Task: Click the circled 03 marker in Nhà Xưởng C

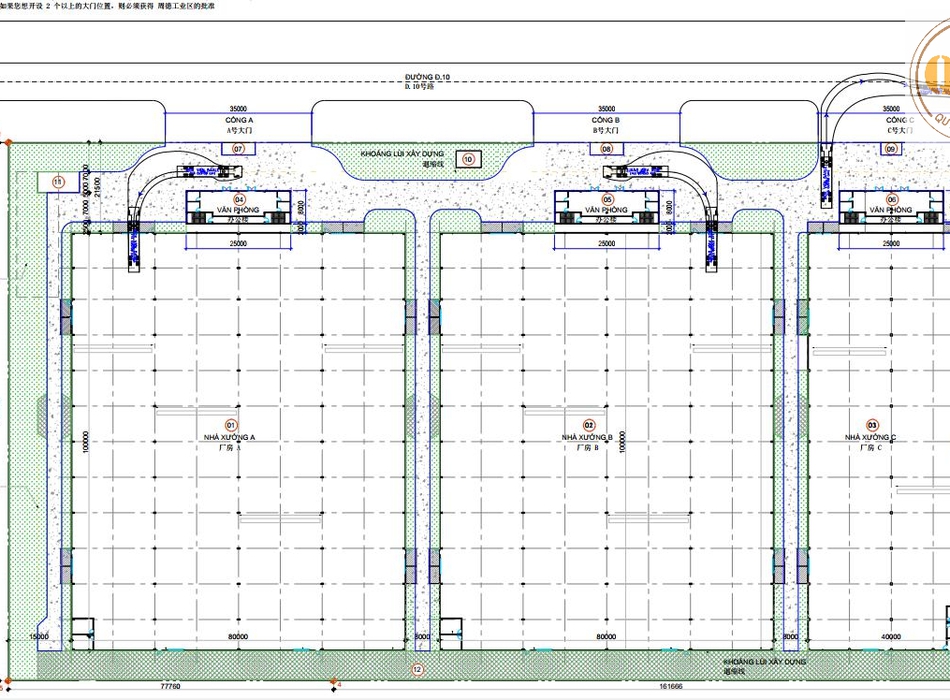Action: (872, 425)
